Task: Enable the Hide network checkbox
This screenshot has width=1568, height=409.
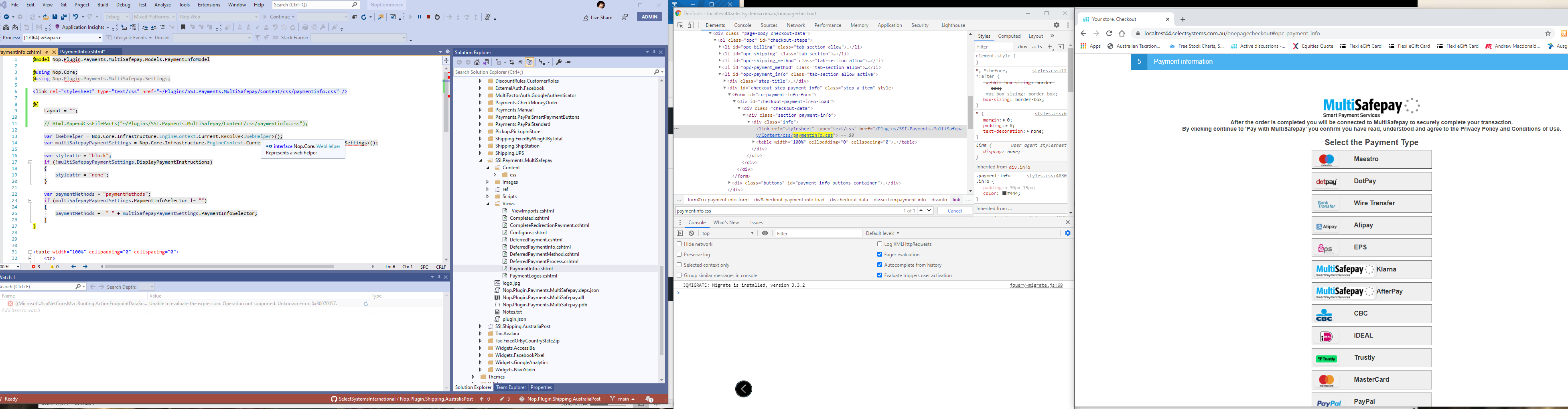Action: (679, 243)
